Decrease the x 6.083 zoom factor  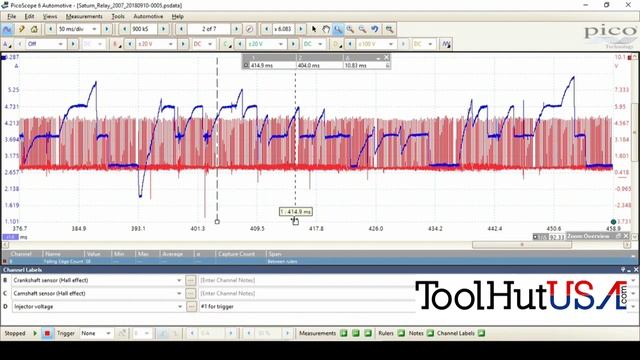[x=267, y=29]
